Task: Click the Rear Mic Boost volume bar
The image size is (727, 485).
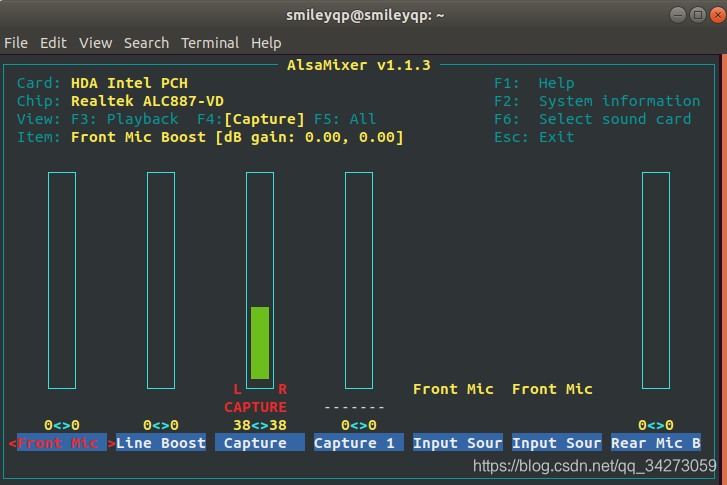Action: [656, 281]
